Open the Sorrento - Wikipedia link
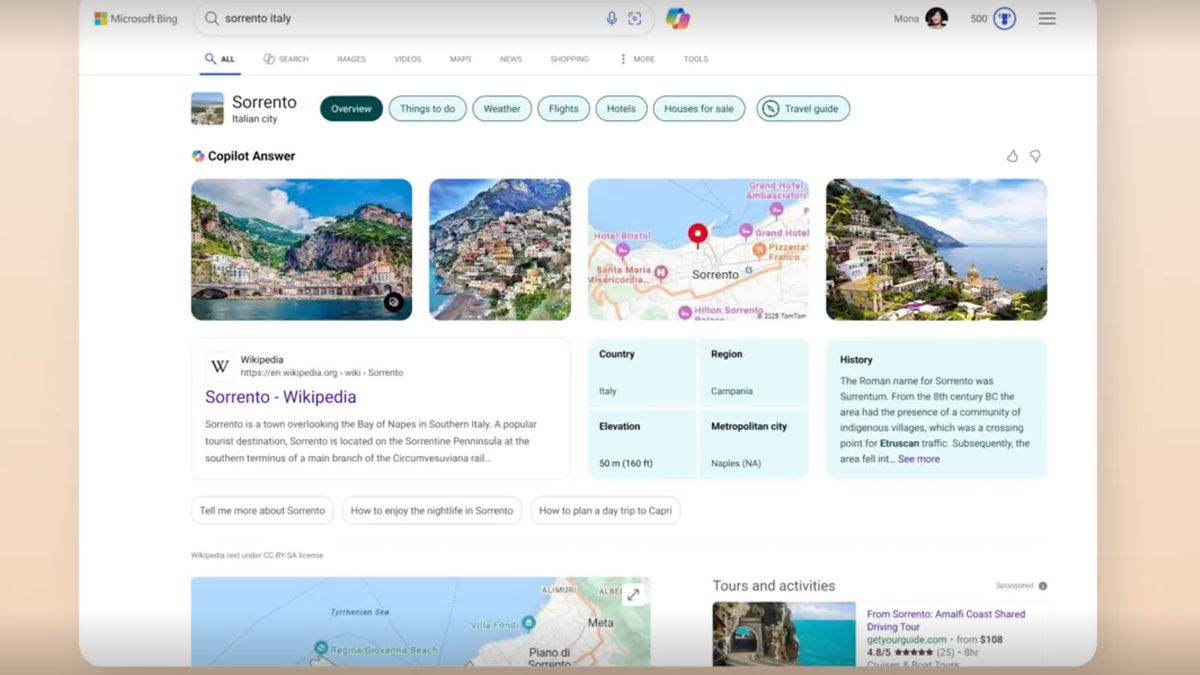The image size is (1200, 675). 280,397
